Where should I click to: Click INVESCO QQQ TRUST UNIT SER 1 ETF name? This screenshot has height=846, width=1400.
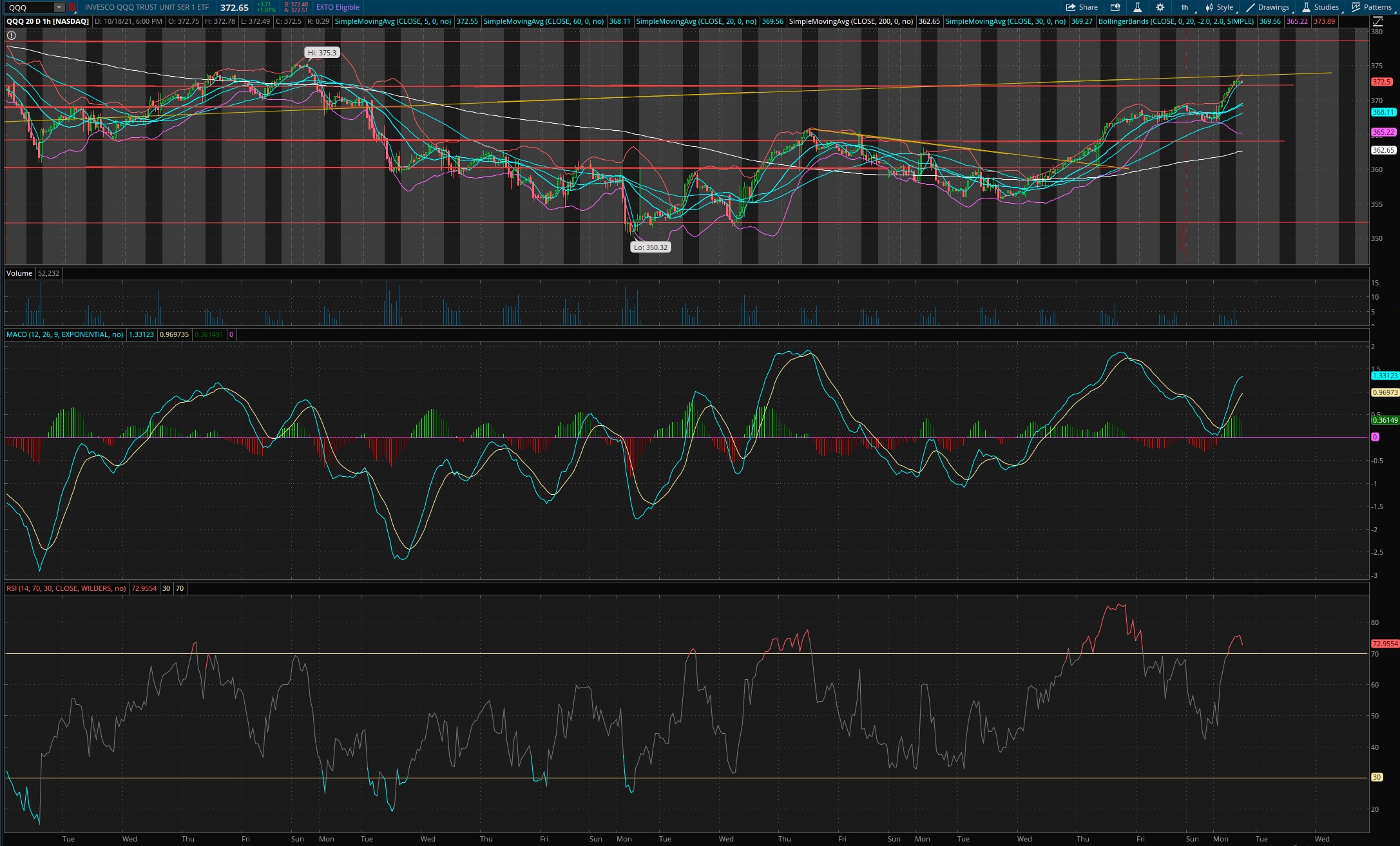tap(147, 7)
